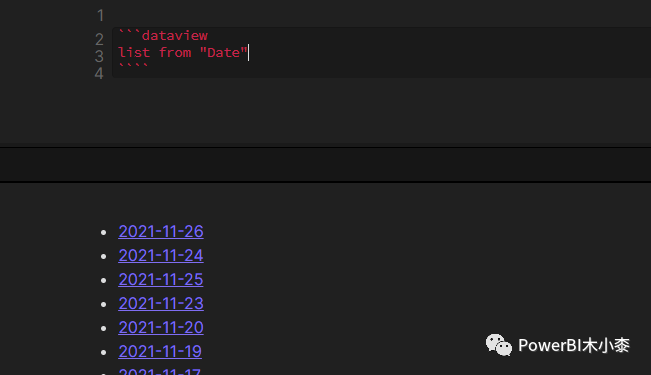Open the 2021-11-26 note link
Image resolution: width=651 pixels, height=375 pixels.
click(161, 231)
